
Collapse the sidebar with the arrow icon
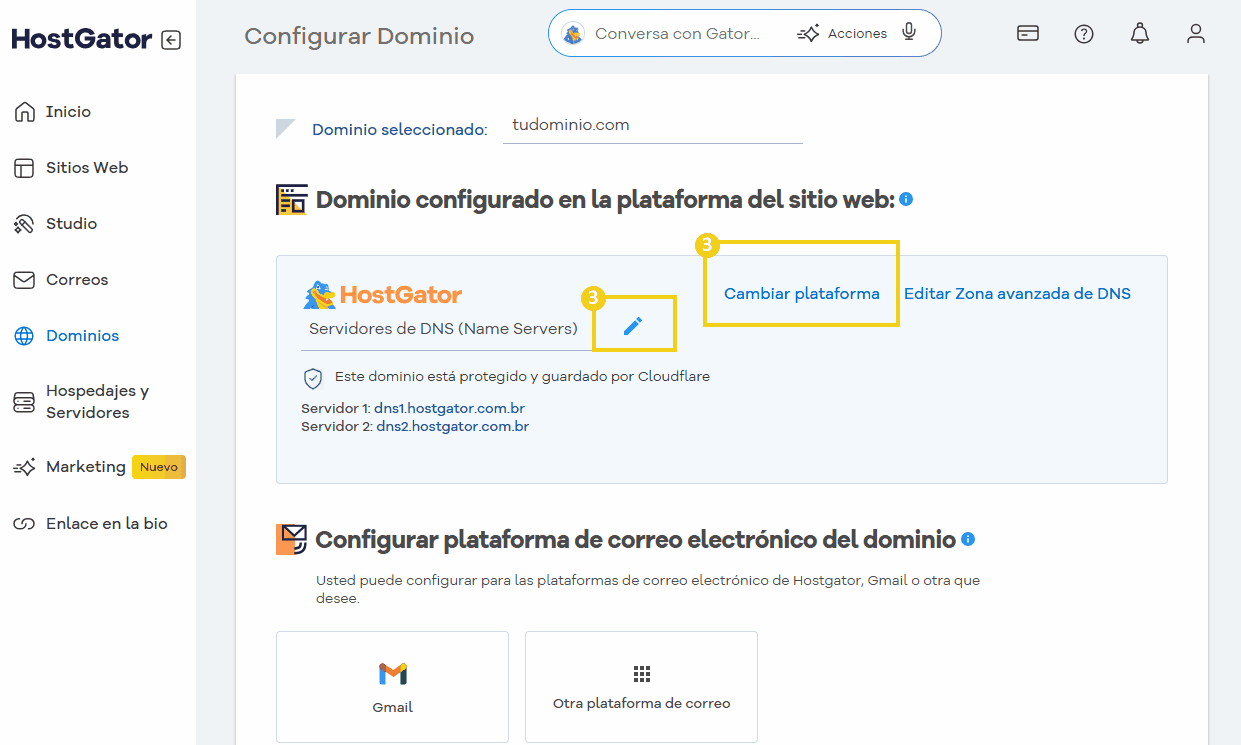(x=171, y=40)
